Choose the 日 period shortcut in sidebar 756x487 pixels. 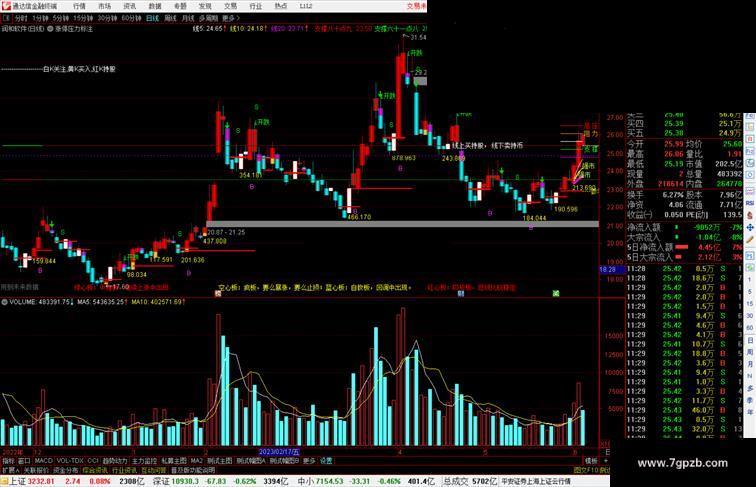pyautogui.click(x=750, y=340)
